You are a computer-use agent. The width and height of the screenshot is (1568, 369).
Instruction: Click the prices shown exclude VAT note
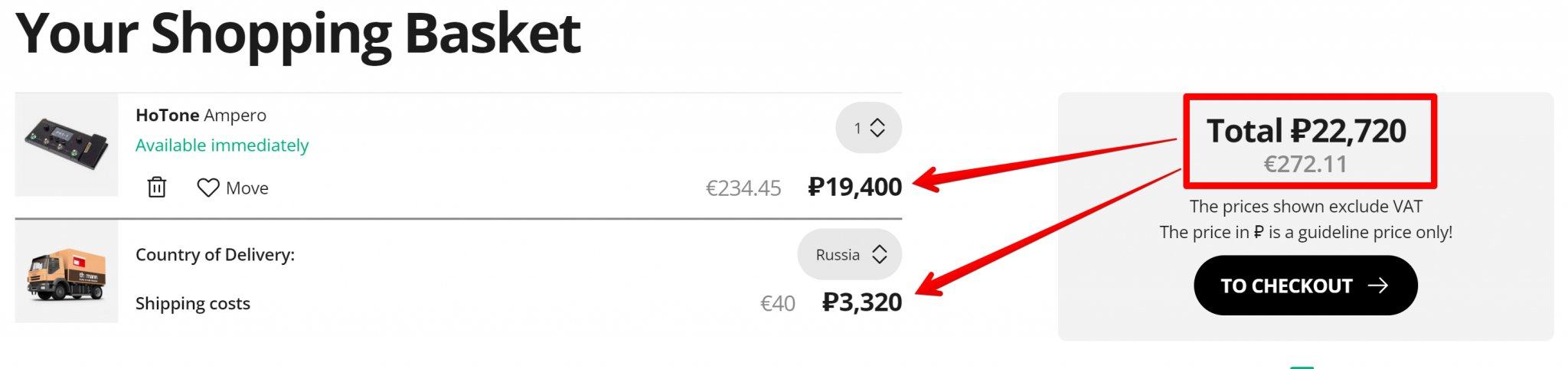(x=1305, y=207)
